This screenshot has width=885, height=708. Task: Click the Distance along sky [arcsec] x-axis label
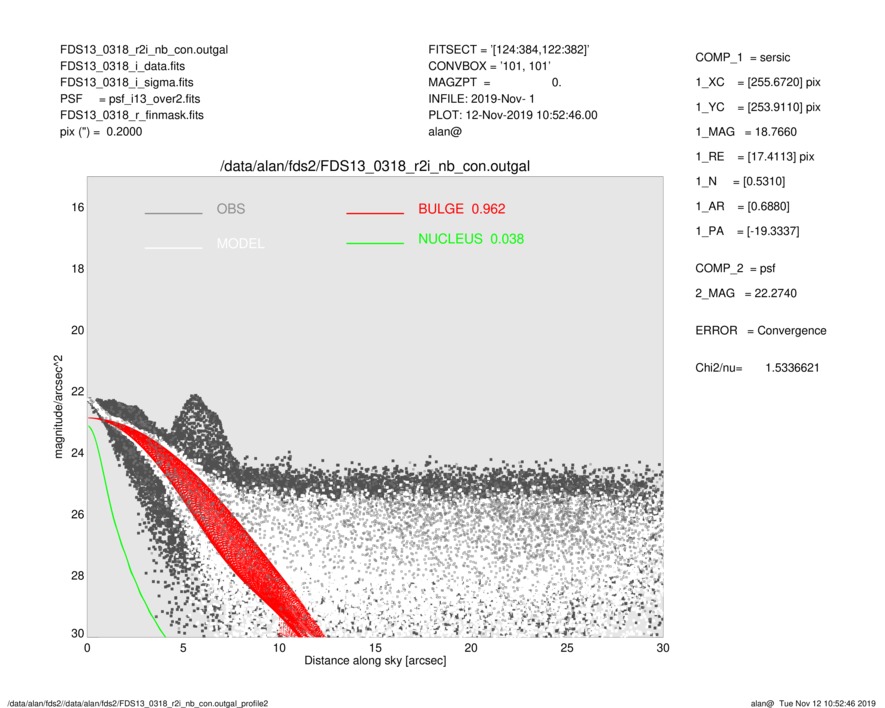tap(375, 661)
